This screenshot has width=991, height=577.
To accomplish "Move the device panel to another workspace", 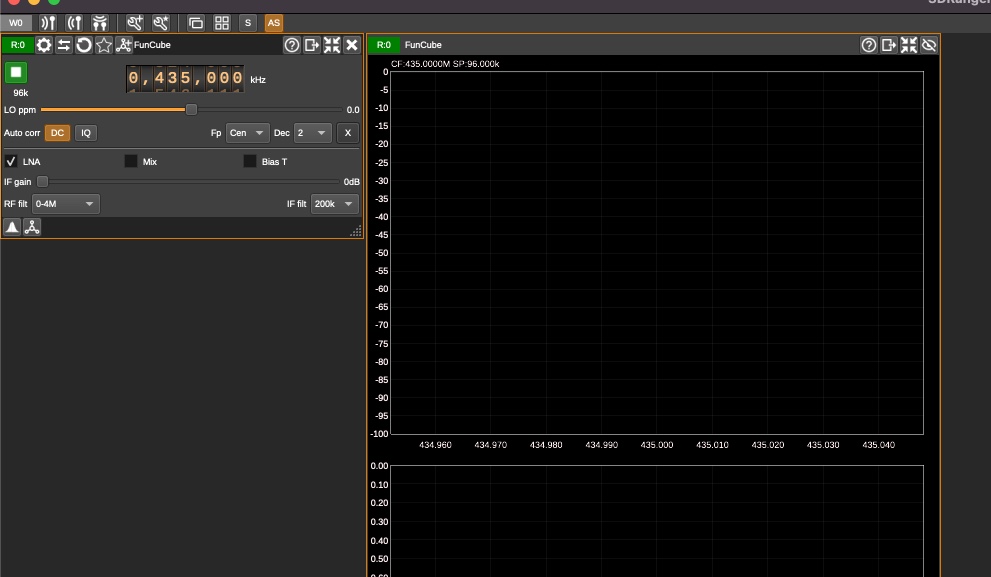I will click(x=312, y=45).
